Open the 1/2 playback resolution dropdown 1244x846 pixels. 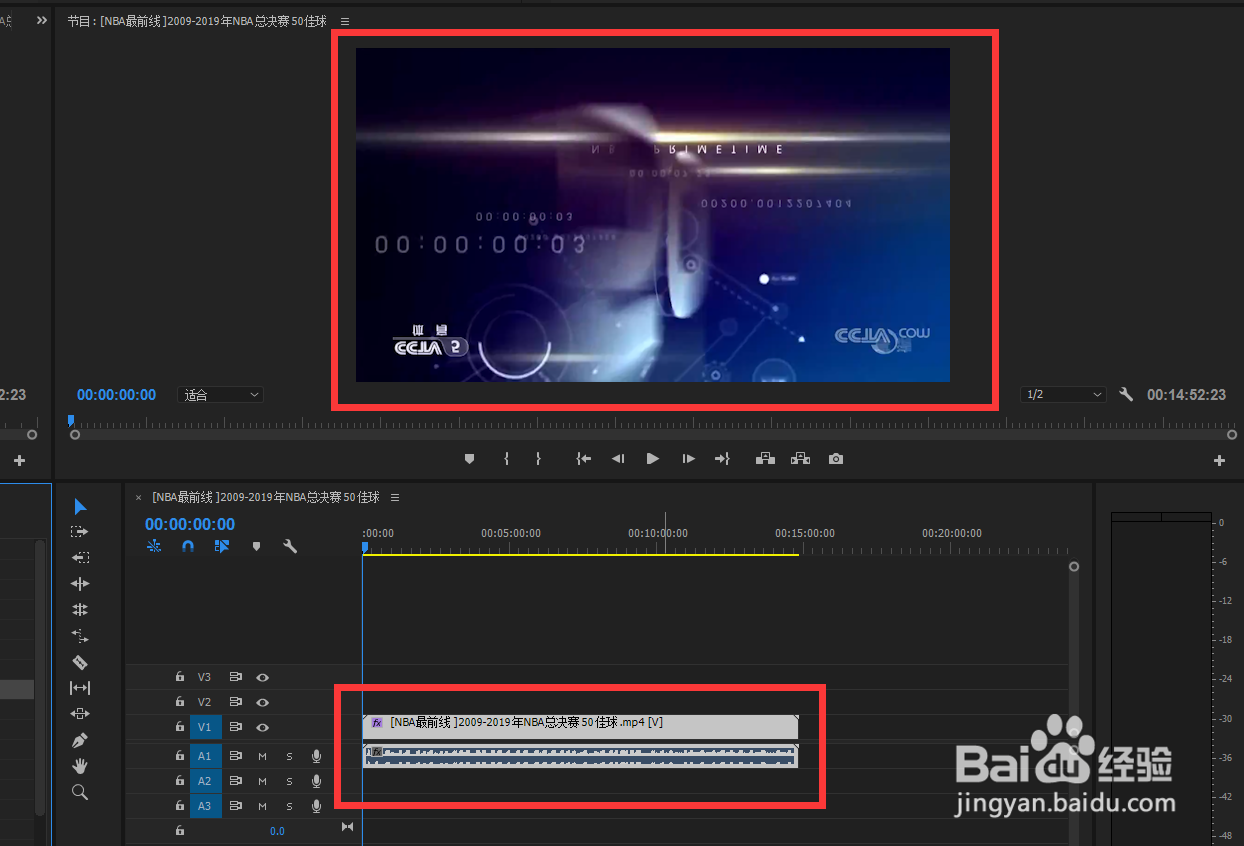tap(1063, 395)
